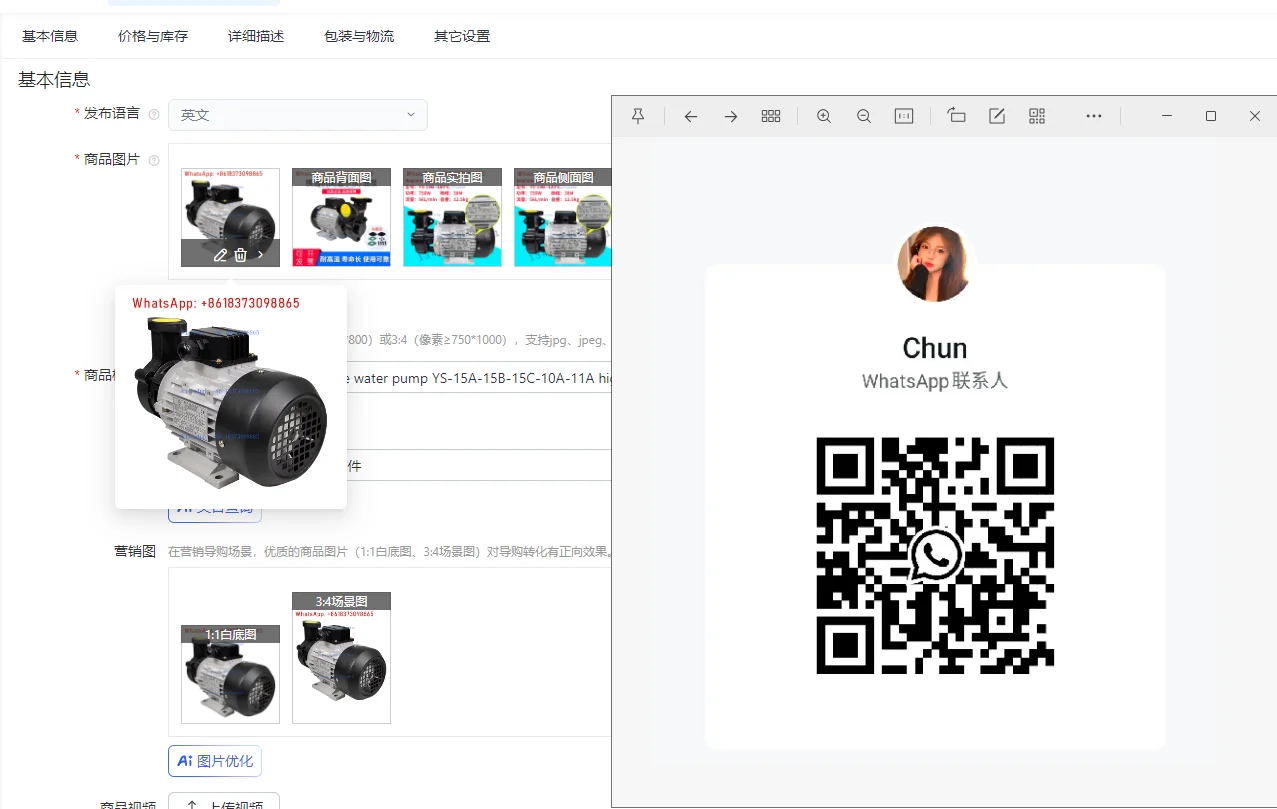The width and height of the screenshot is (1277, 809).
Task: Select the 商品背面图 thumbnail
Action: point(341,218)
